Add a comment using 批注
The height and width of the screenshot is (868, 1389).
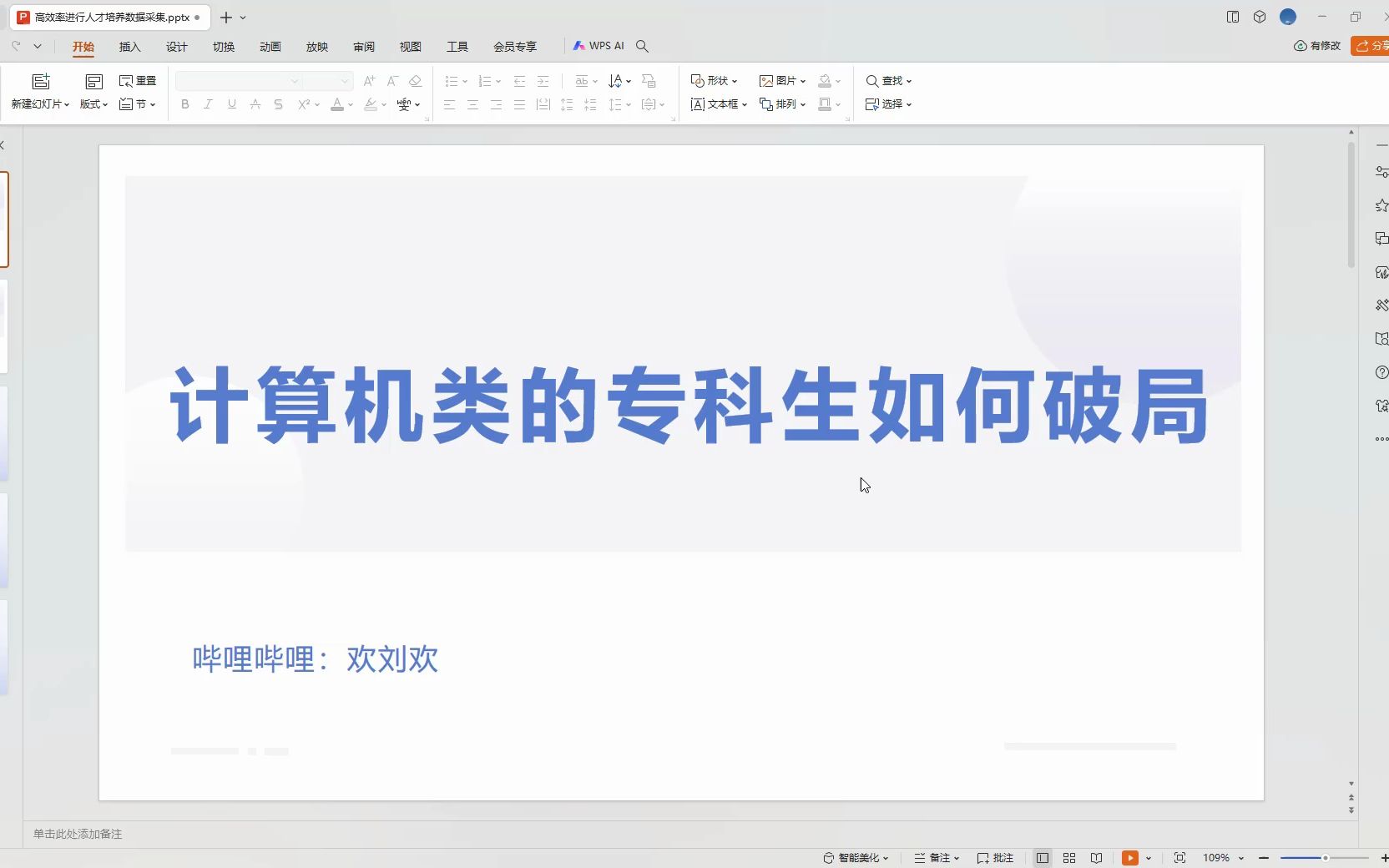[995, 858]
